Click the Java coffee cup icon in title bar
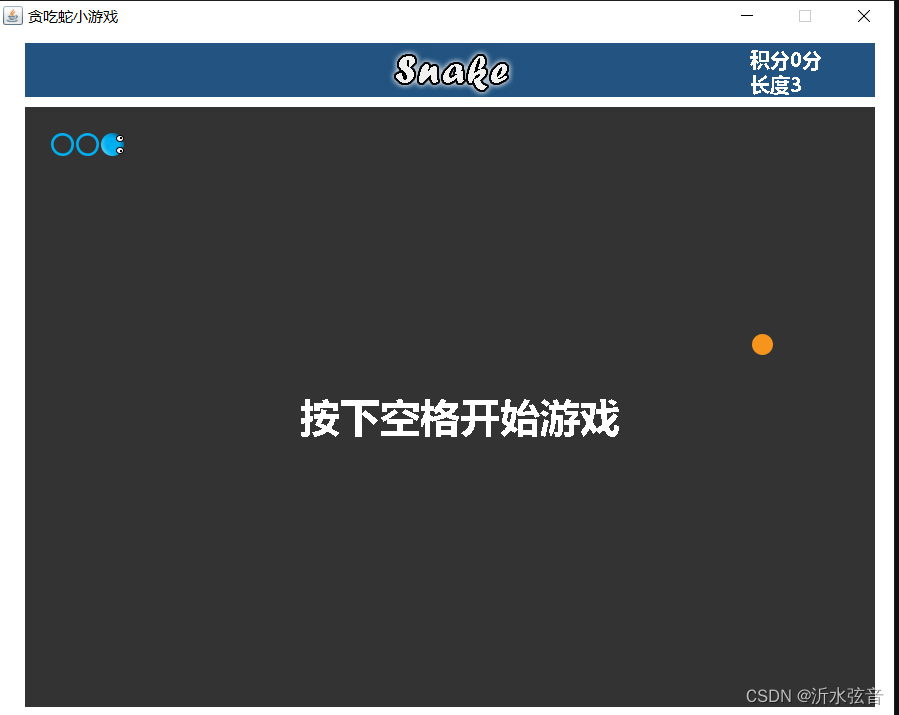The width and height of the screenshot is (899, 715). pyautogui.click(x=13, y=16)
